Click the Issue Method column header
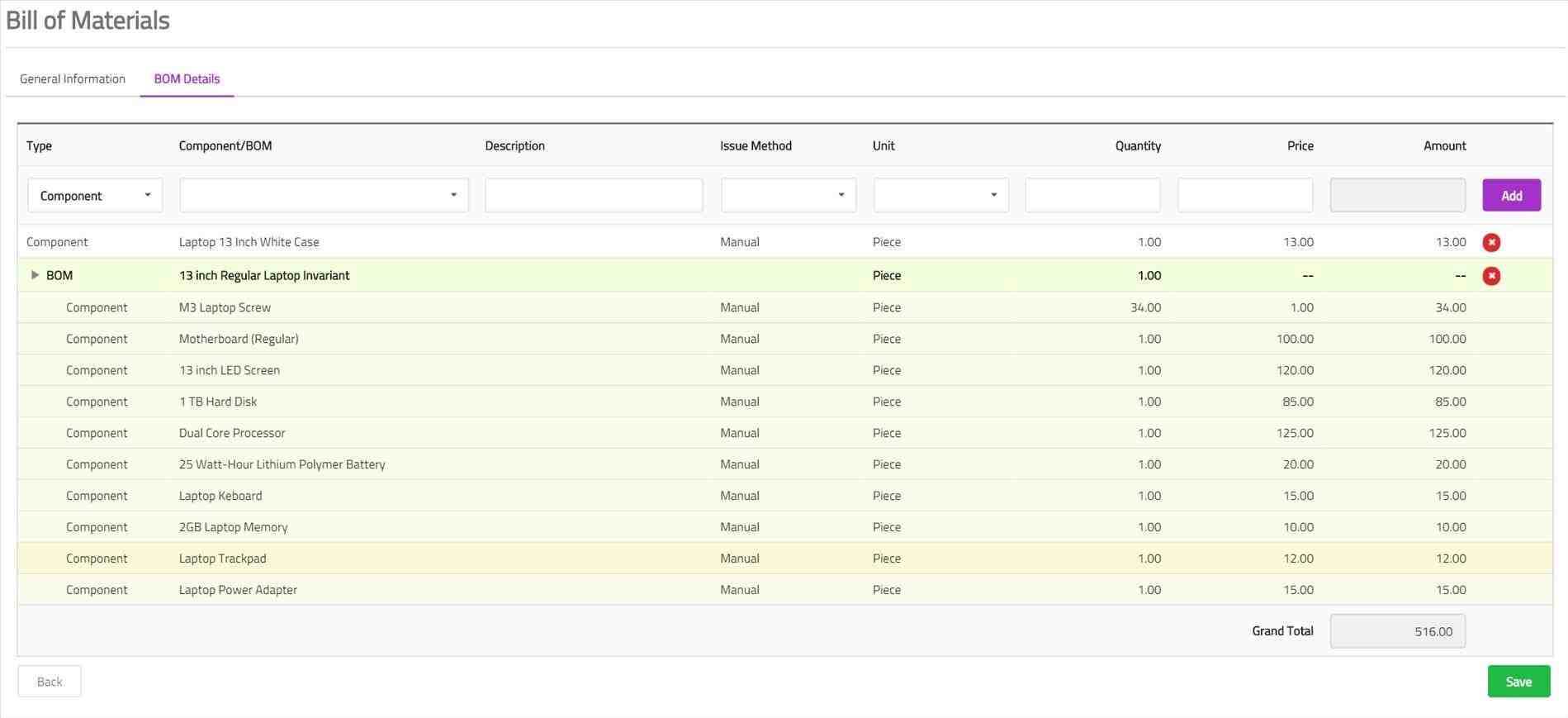Image resolution: width=1568 pixels, height=718 pixels. [x=756, y=146]
